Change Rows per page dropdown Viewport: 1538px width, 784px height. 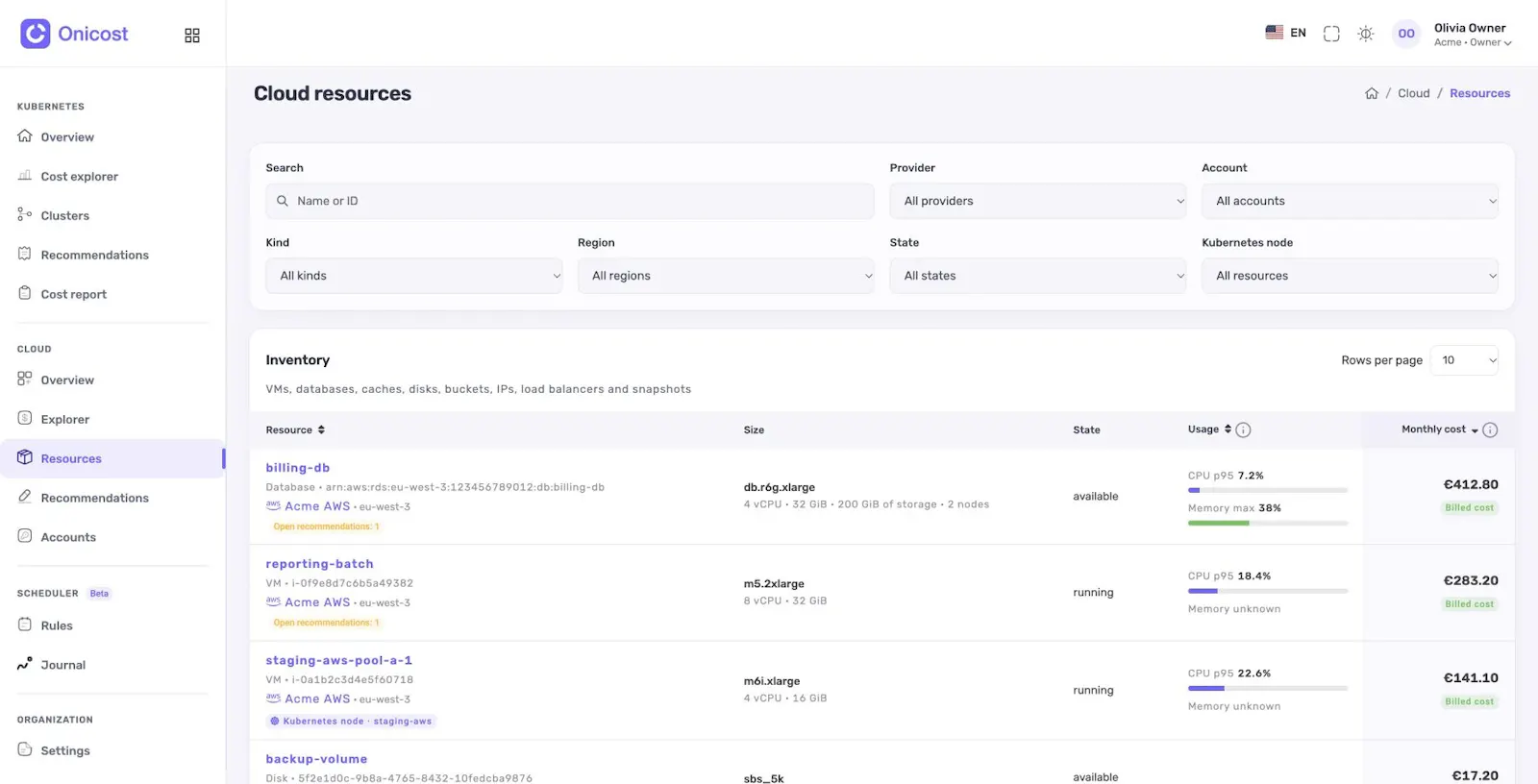[x=1464, y=360]
